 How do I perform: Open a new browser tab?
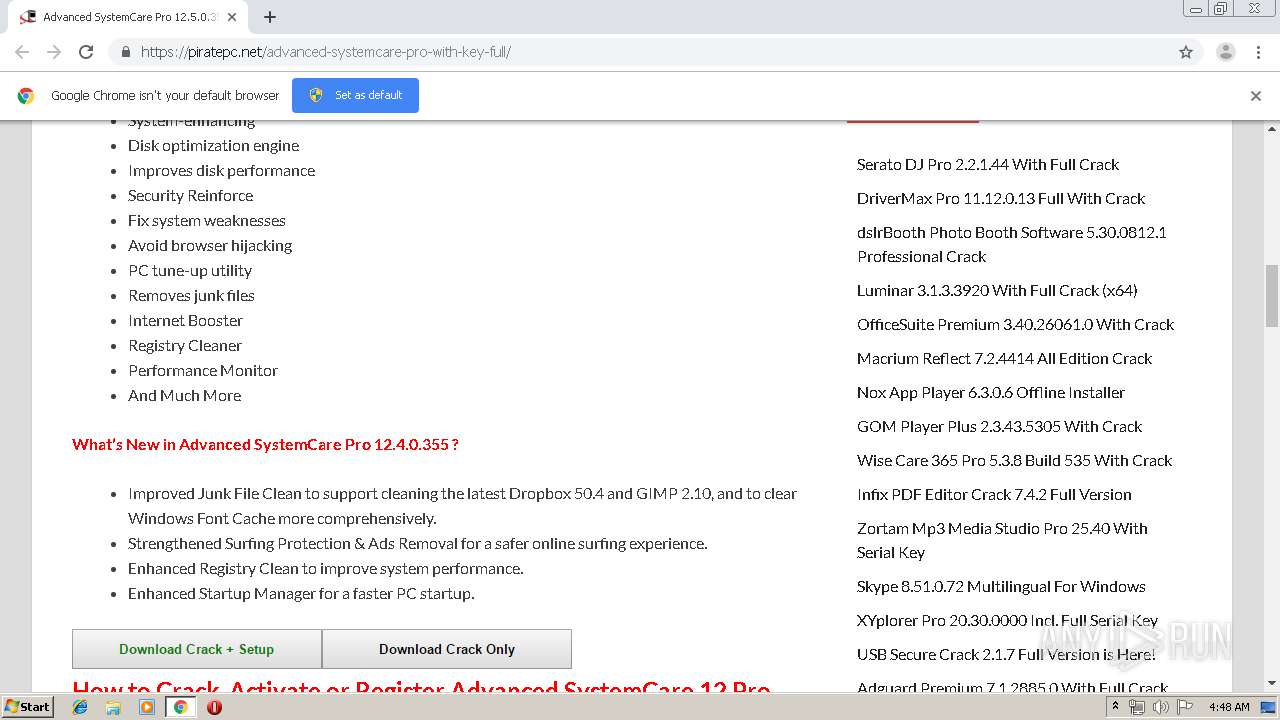(x=270, y=17)
